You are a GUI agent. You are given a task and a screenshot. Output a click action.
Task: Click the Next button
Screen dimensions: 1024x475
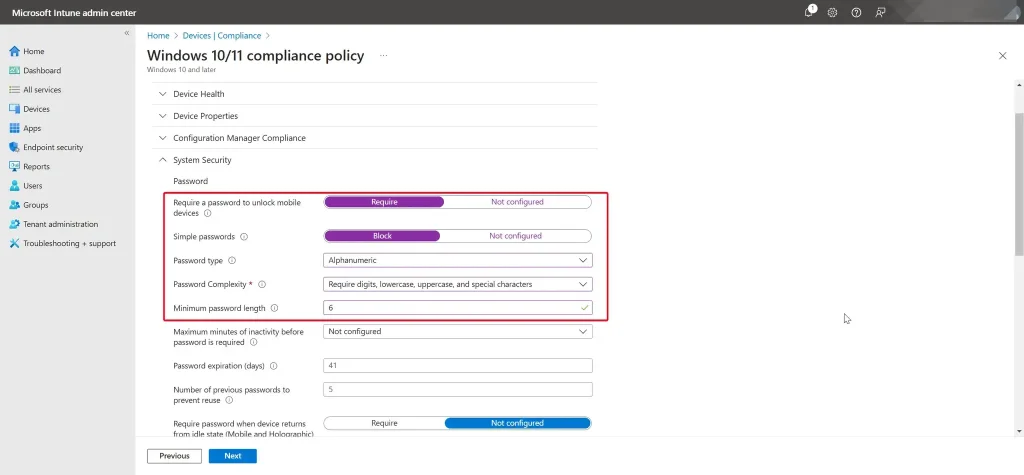(x=232, y=456)
